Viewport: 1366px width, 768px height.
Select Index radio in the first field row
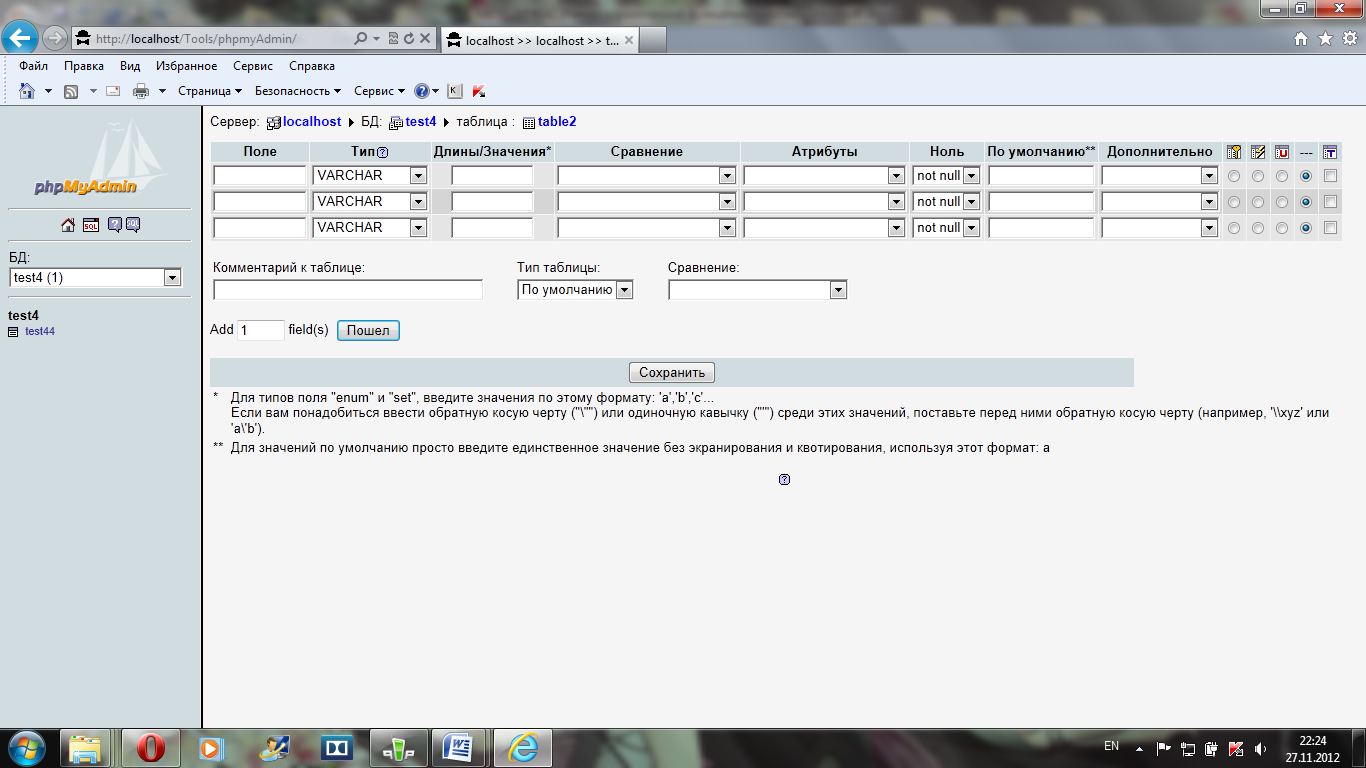(x=1258, y=176)
